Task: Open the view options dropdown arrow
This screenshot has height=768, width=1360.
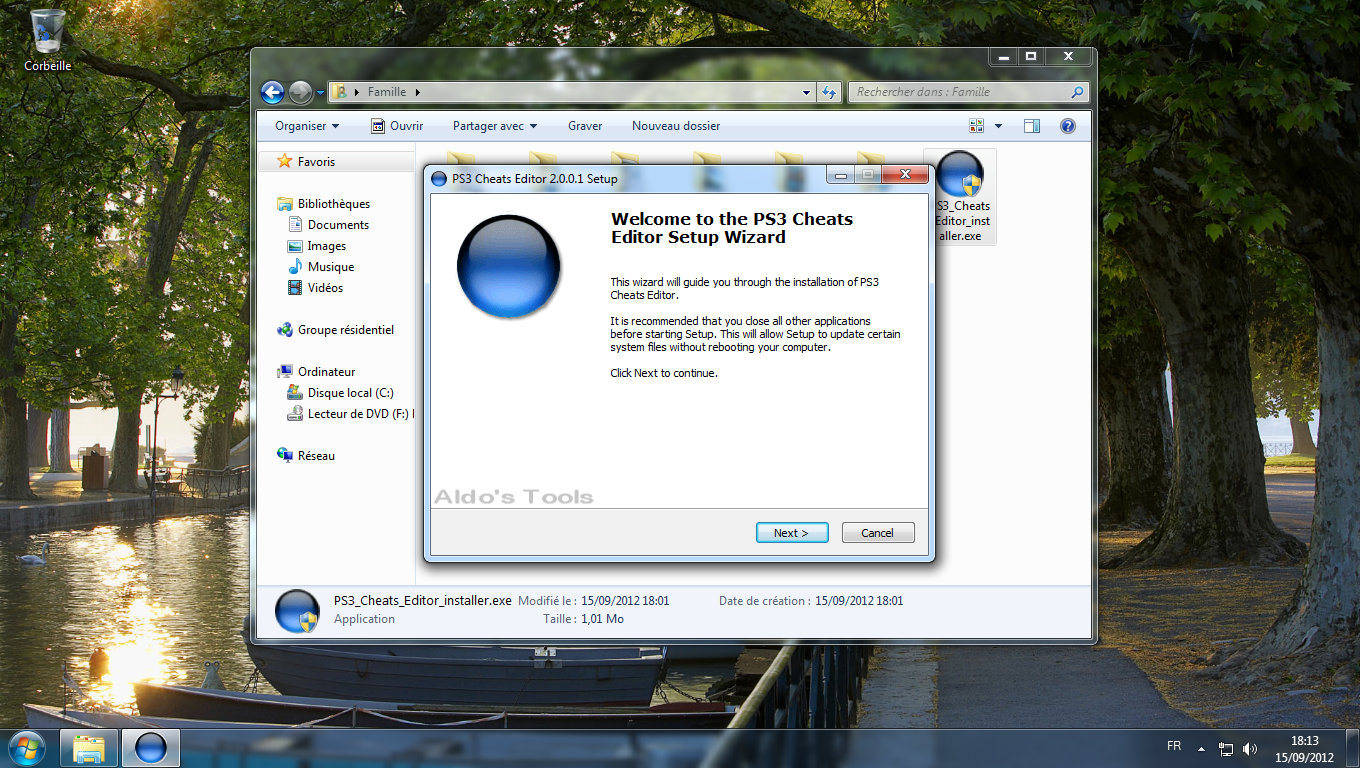Action: pos(998,126)
